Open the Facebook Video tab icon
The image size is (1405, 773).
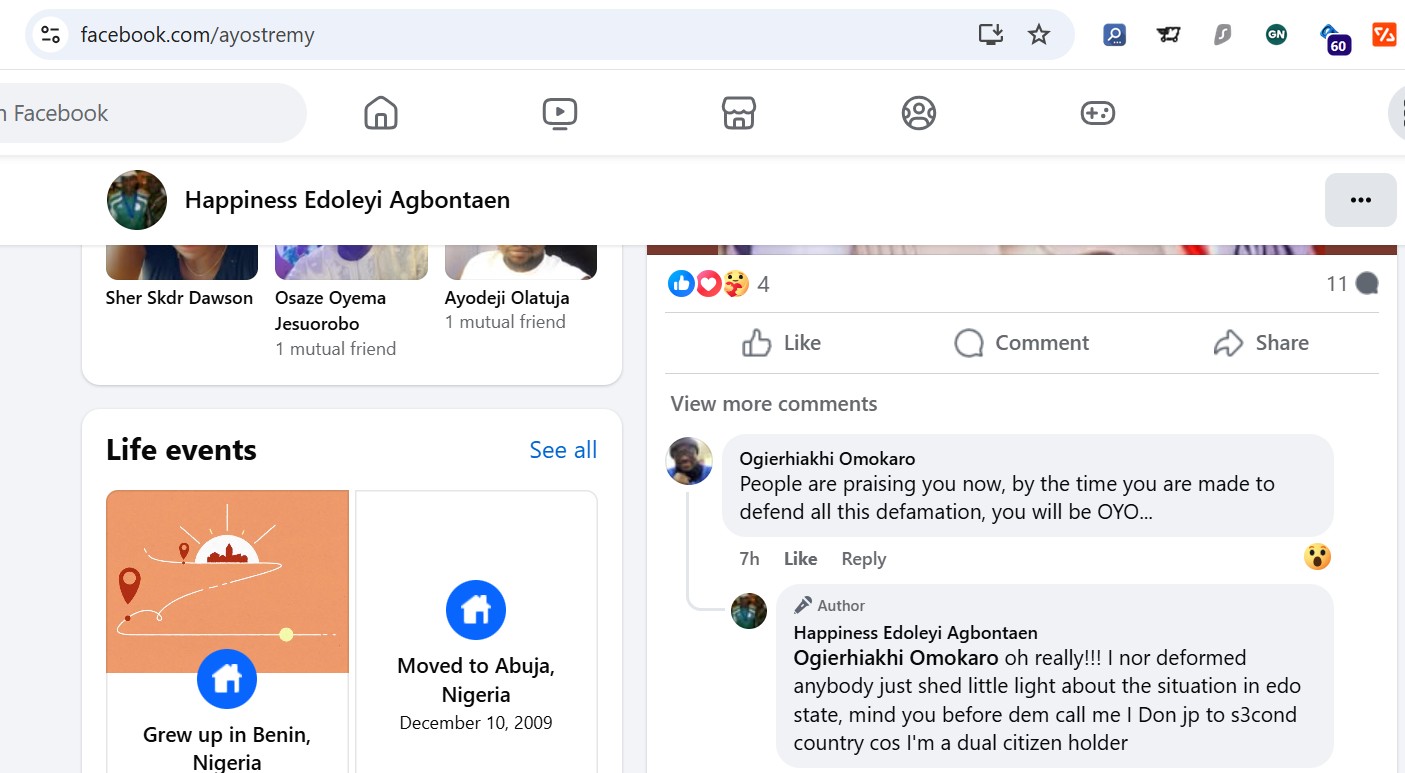(559, 113)
